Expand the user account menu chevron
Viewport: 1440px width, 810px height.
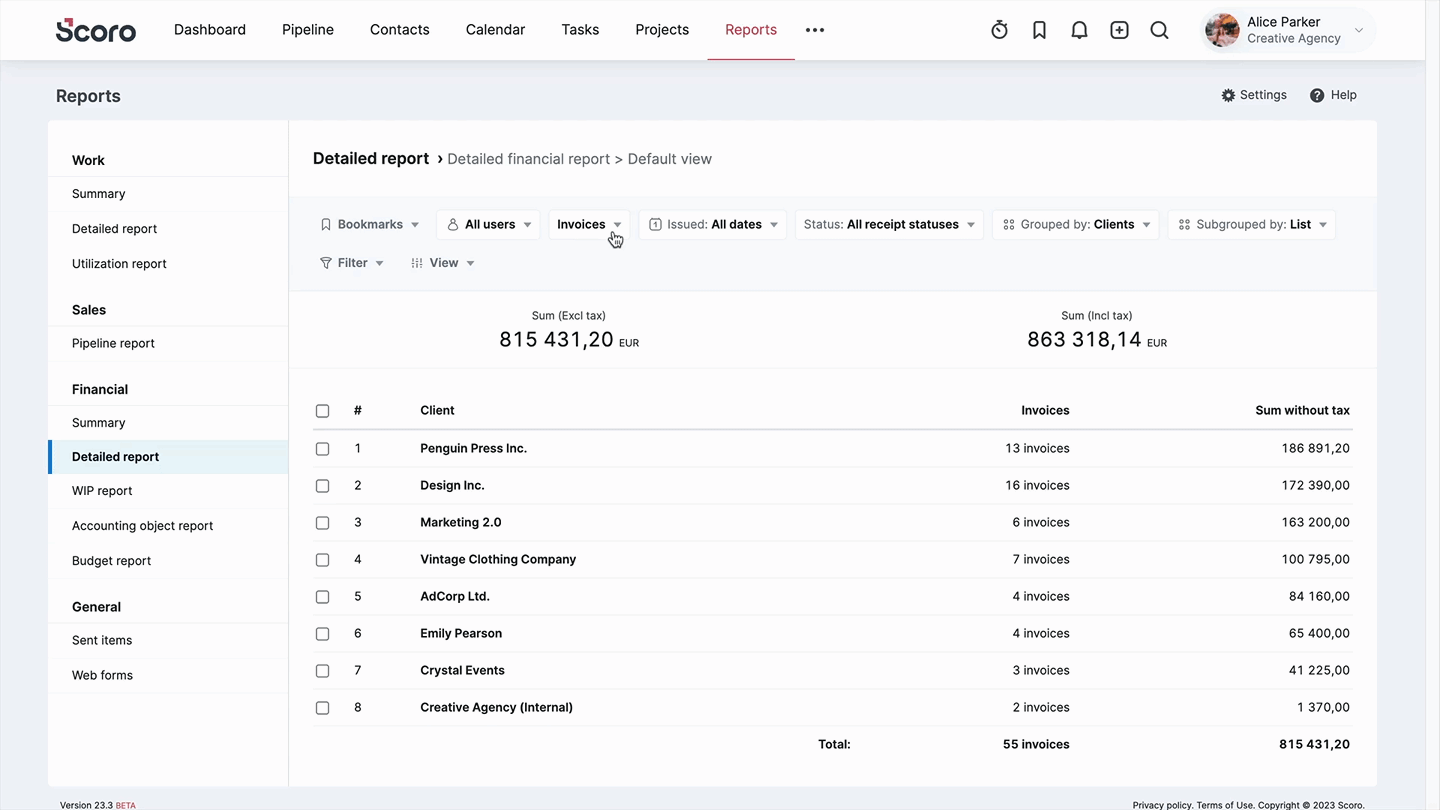[1359, 30]
